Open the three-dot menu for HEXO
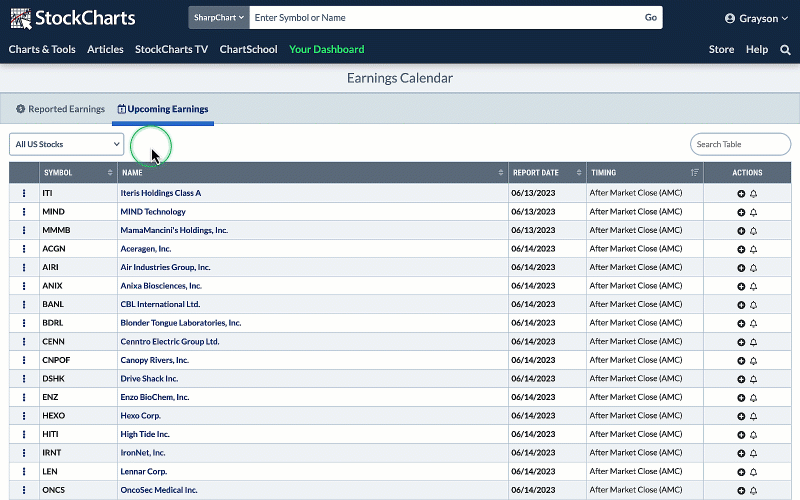This screenshot has height=500, width=800. pos(24,416)
